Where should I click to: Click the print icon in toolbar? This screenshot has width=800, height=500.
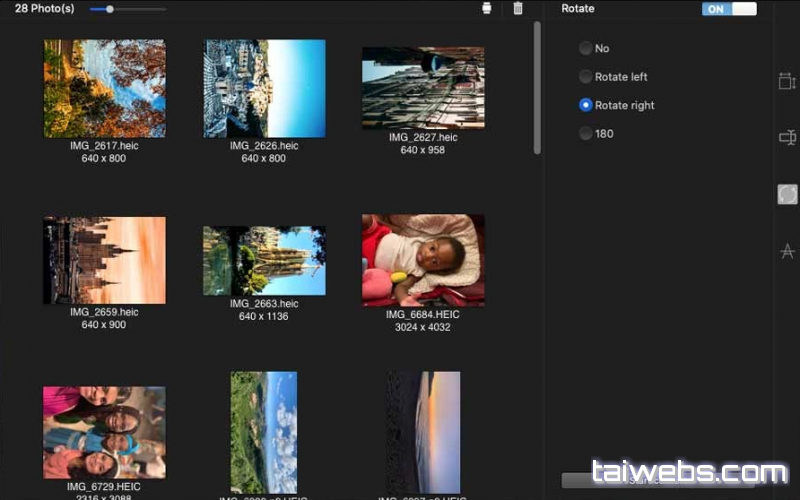tap(487, 9)
